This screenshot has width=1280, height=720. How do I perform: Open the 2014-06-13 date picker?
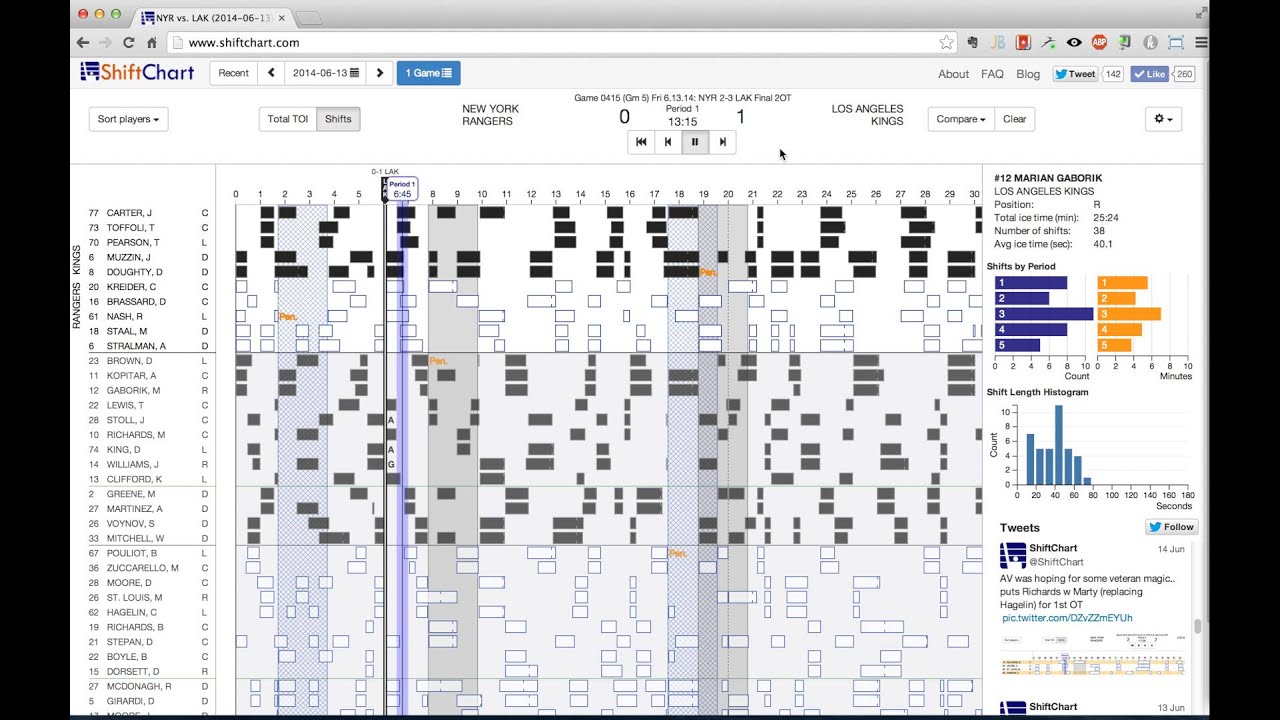[x=325, y=73]
